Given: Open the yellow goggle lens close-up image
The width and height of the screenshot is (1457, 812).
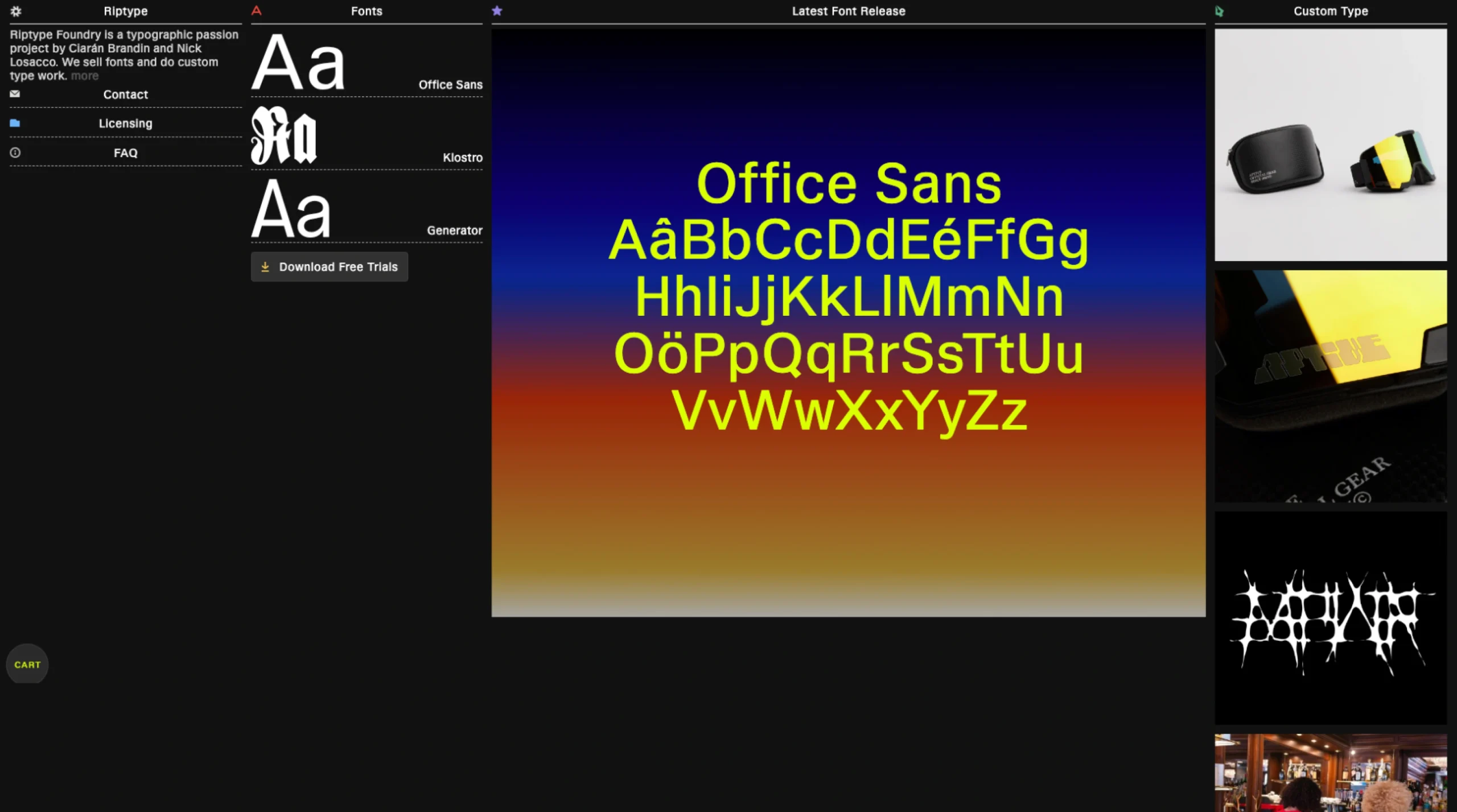Looking at the screenshot, I should pos(1331,386).
